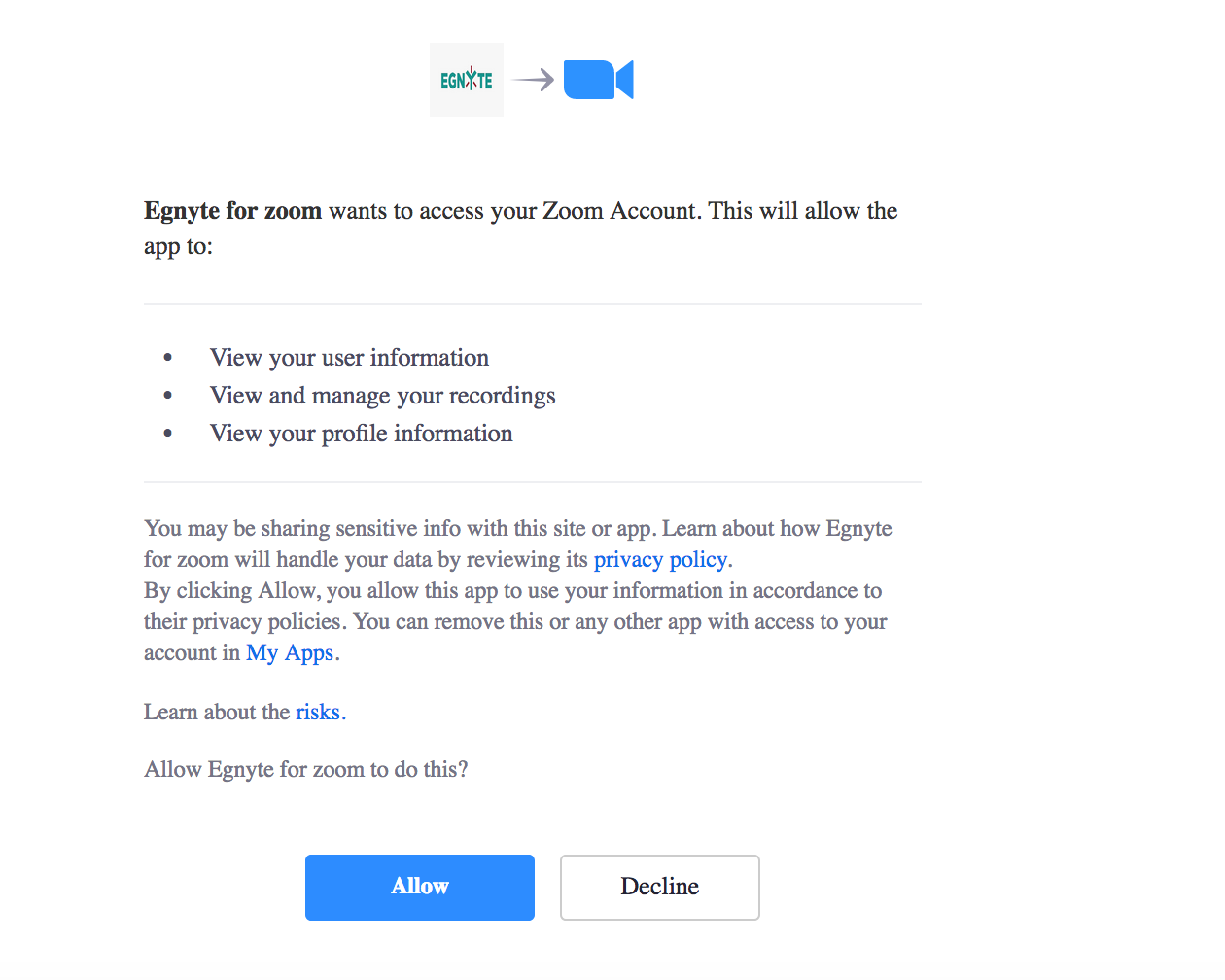Click the bullet beside manage your recordings
Screen dimensions: 1225x980
168,396
